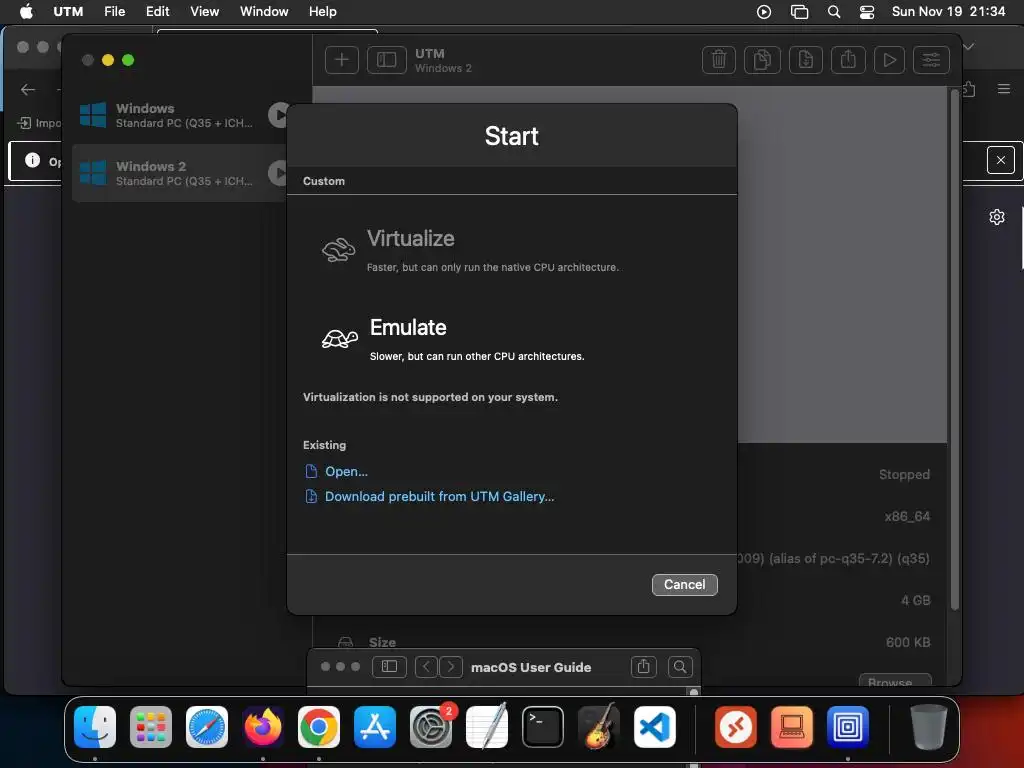This screenshot has height=768, width=1024.
Task: Open Google Chrome from the Dock
Action: click(x=319, y=727)
